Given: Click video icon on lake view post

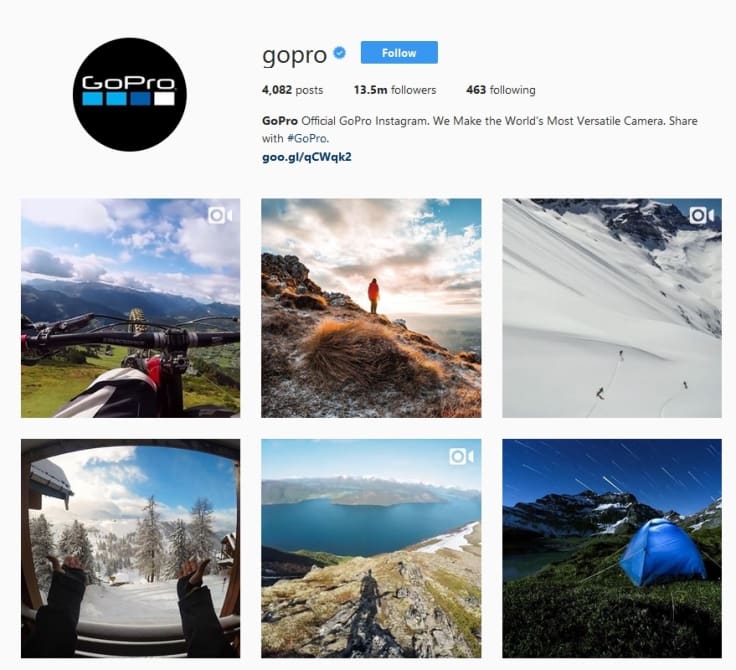Looking at the screenshot, I should click(461, 456).
